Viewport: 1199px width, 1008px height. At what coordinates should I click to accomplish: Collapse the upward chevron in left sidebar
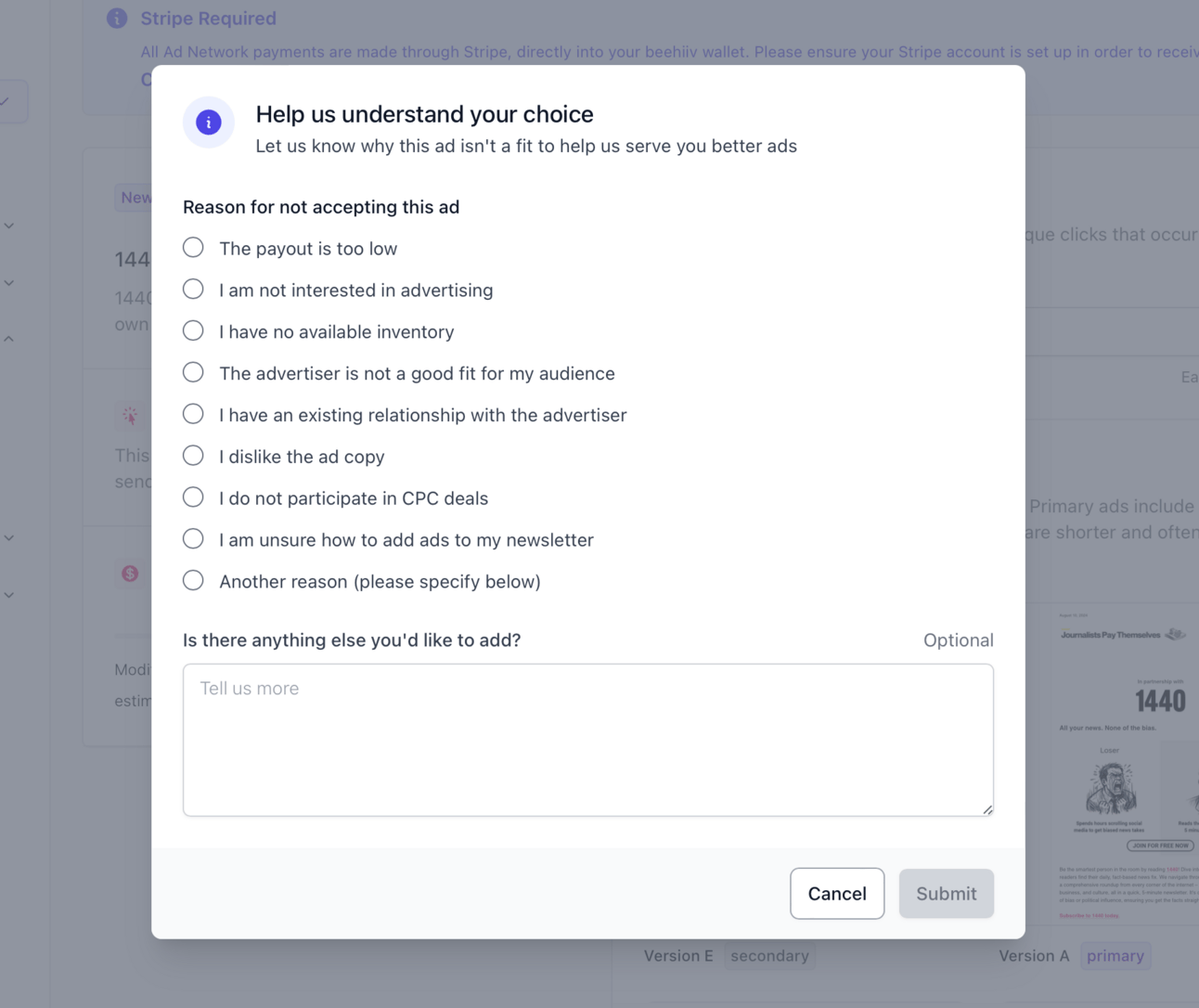8,340
